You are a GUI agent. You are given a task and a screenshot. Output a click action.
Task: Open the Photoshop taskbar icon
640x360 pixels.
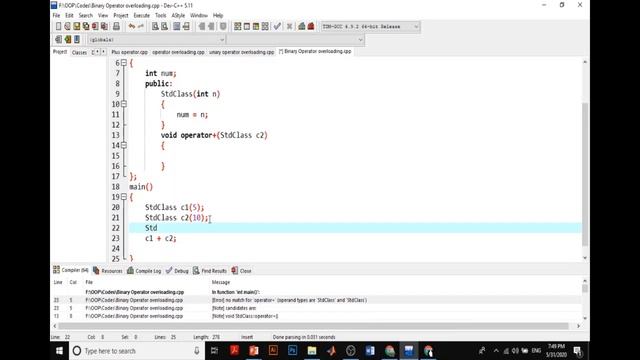pos(293,351)
